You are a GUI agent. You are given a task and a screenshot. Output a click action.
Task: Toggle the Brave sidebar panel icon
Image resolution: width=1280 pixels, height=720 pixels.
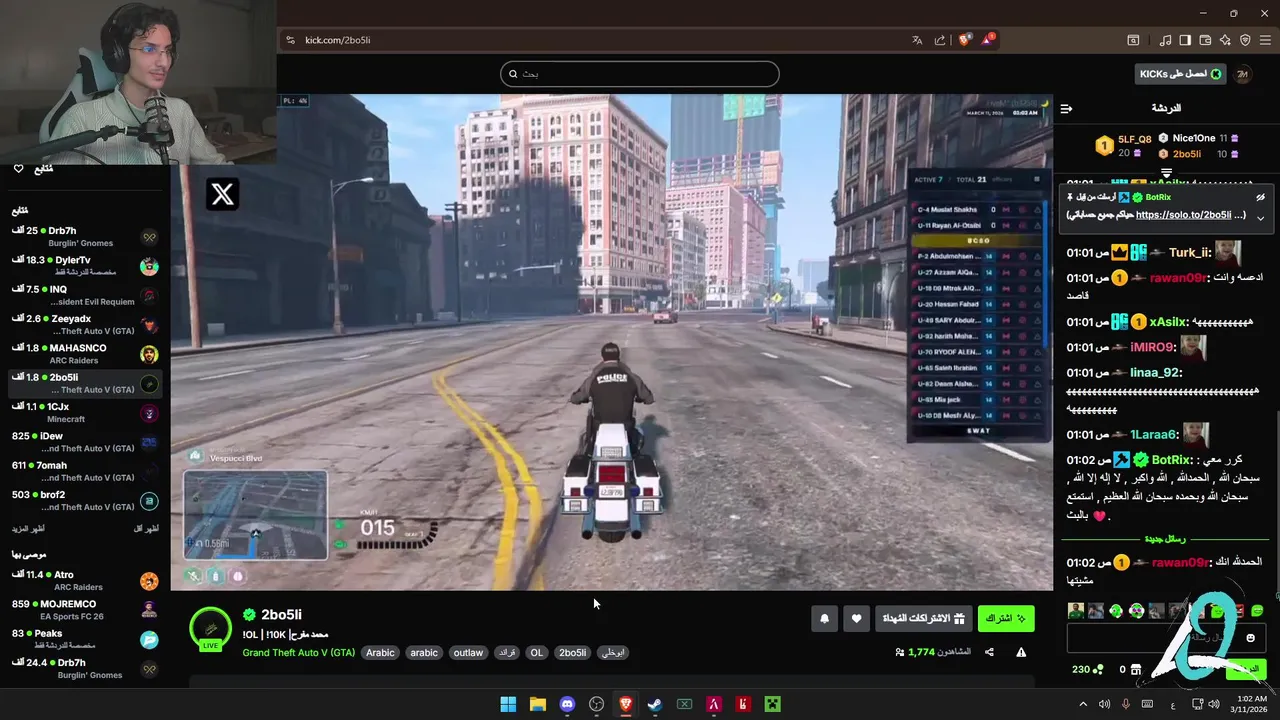tap(1185, 40)
